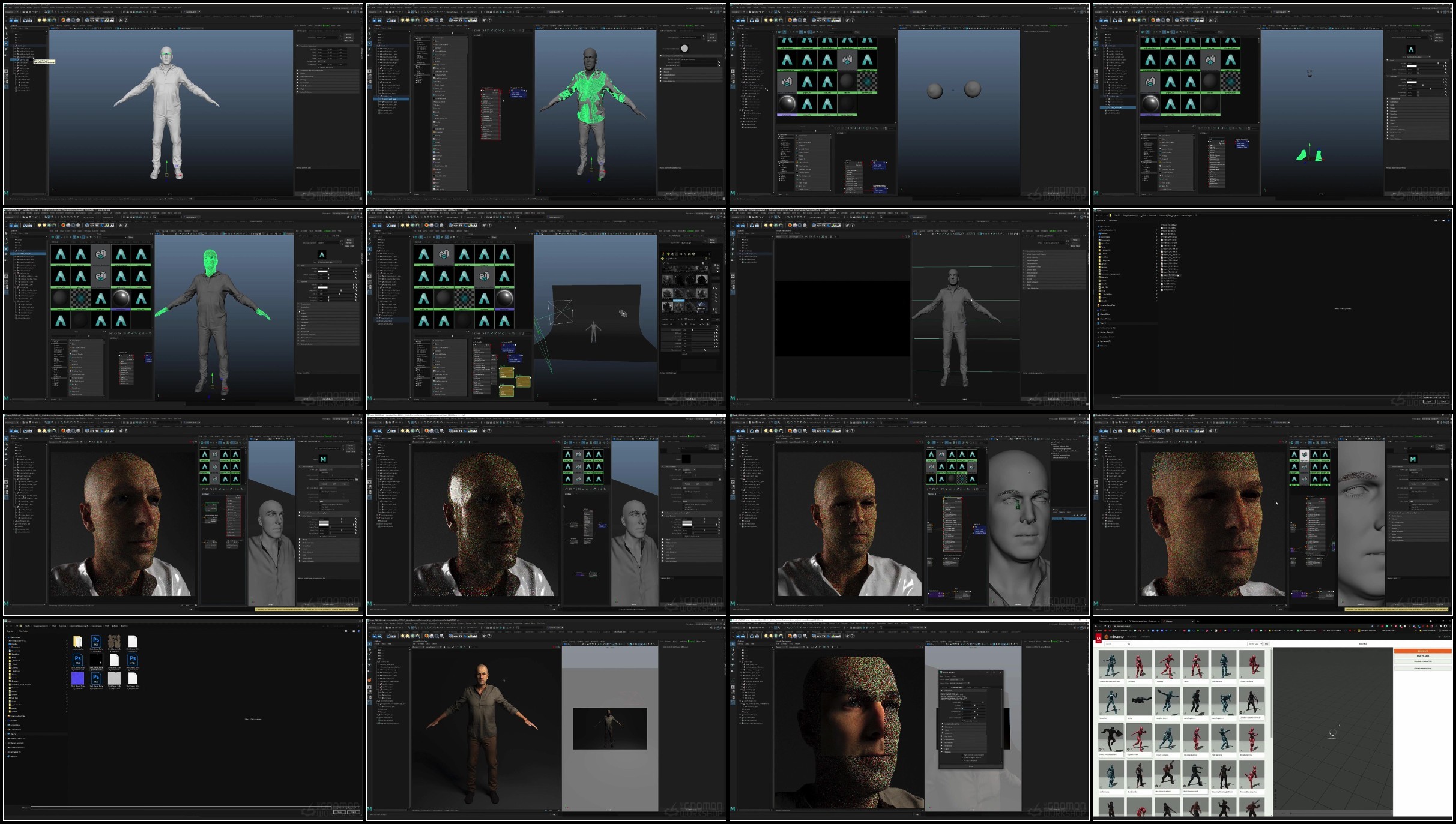Select the solid blue texture thumbnail in file dialog

coord(77,678)
